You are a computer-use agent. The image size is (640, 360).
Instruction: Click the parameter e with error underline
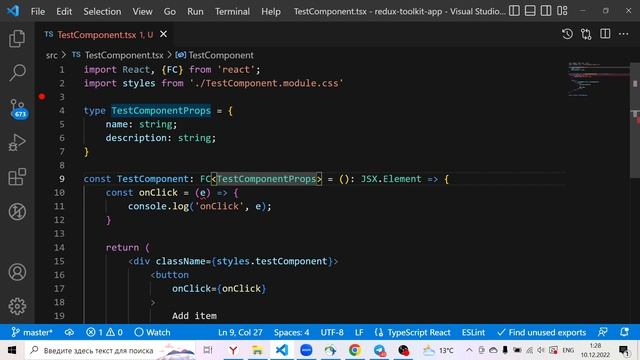[203, 193]
